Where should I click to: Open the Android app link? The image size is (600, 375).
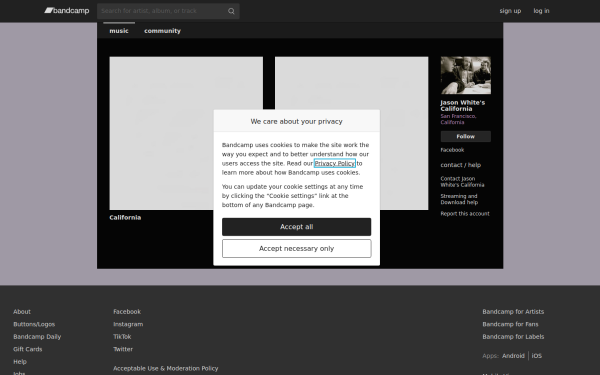pos(513,356)
